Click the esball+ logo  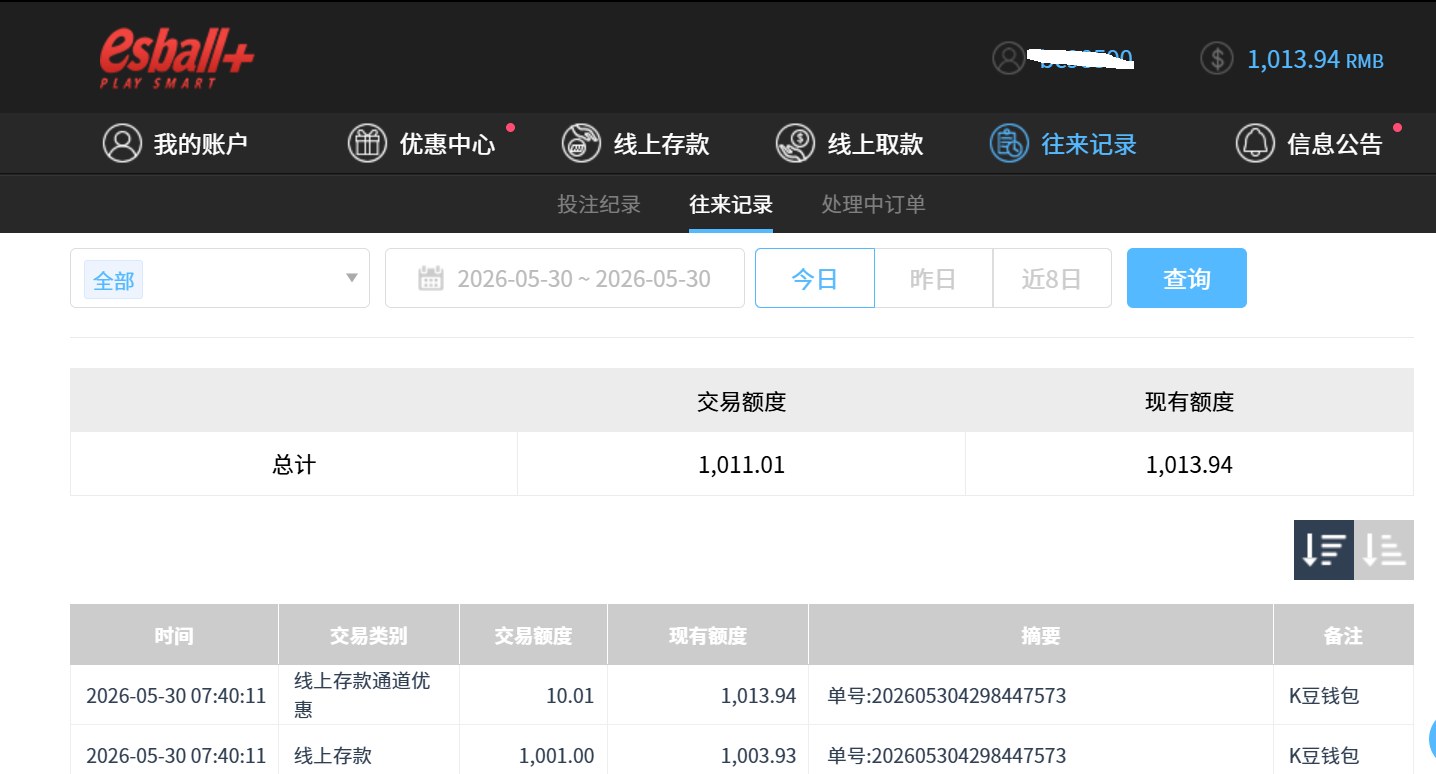176,57
